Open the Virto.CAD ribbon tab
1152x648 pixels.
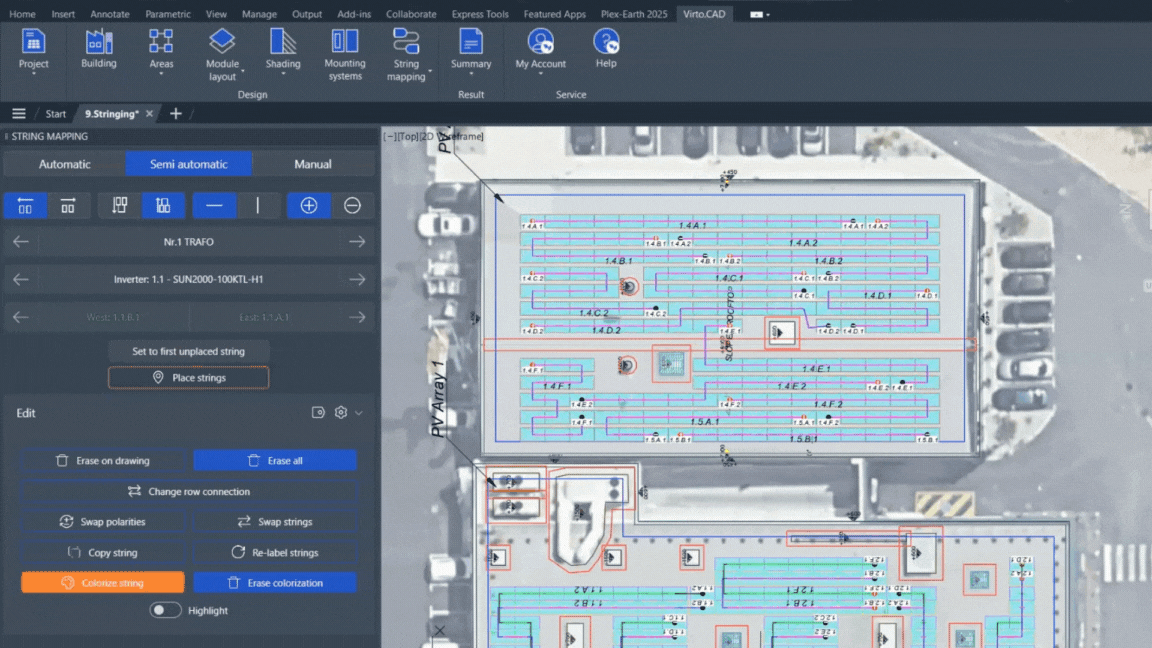[x=704, y=14]
